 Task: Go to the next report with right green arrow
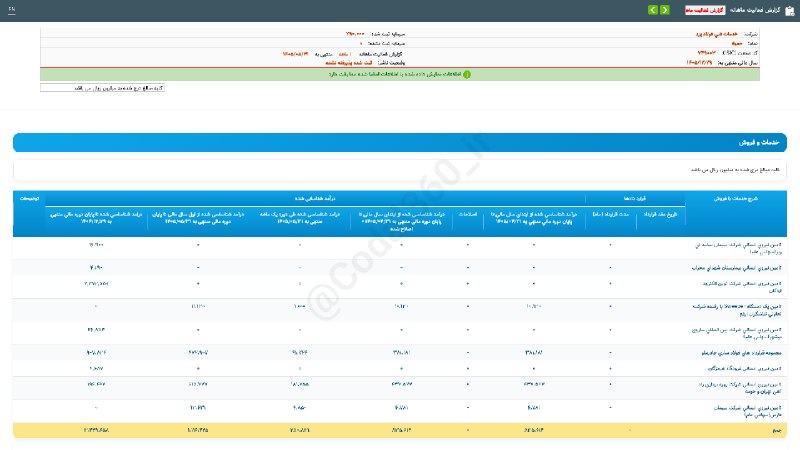(x=665, y=10)
